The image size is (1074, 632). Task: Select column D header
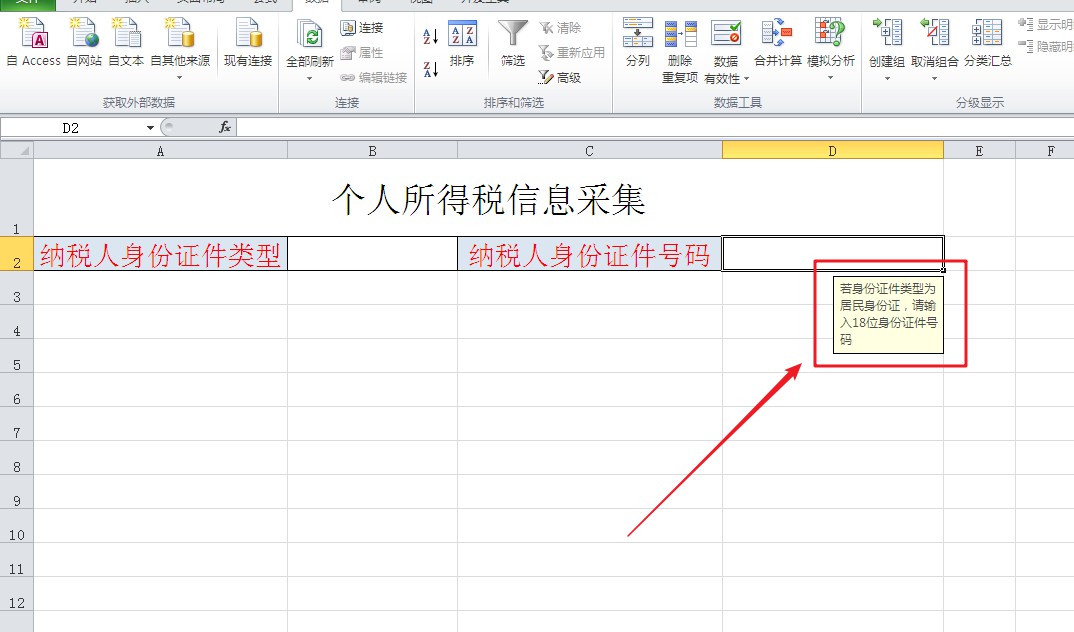point(832,151)
